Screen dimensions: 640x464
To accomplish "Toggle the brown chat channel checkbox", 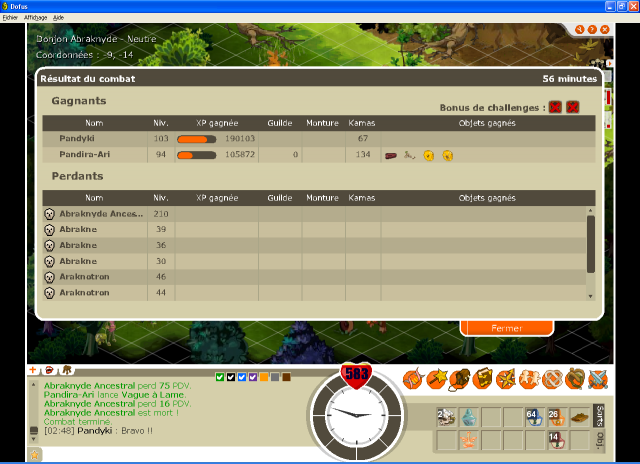I will coord(287,377).
